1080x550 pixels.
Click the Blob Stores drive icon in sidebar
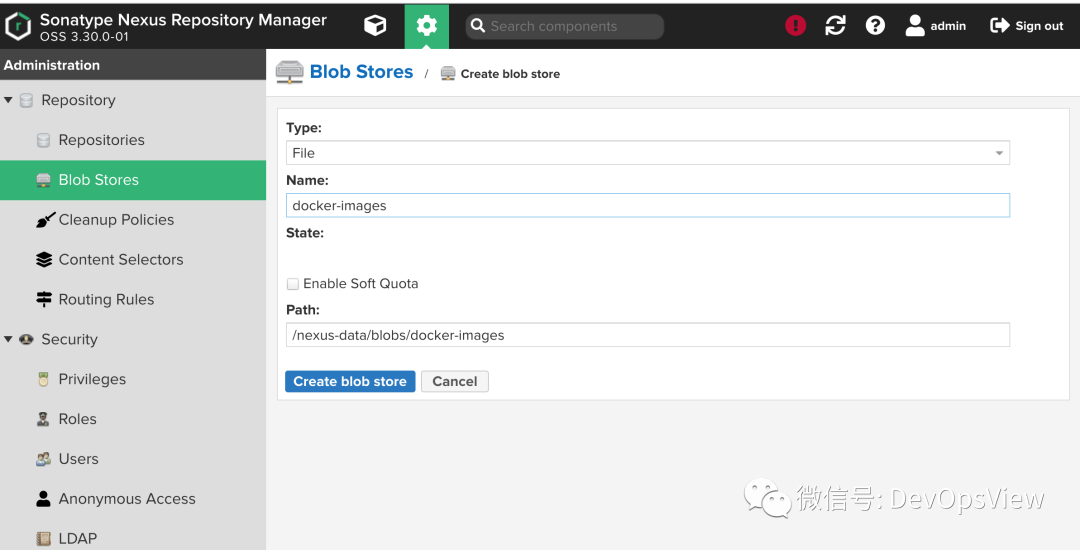(43, 180)
